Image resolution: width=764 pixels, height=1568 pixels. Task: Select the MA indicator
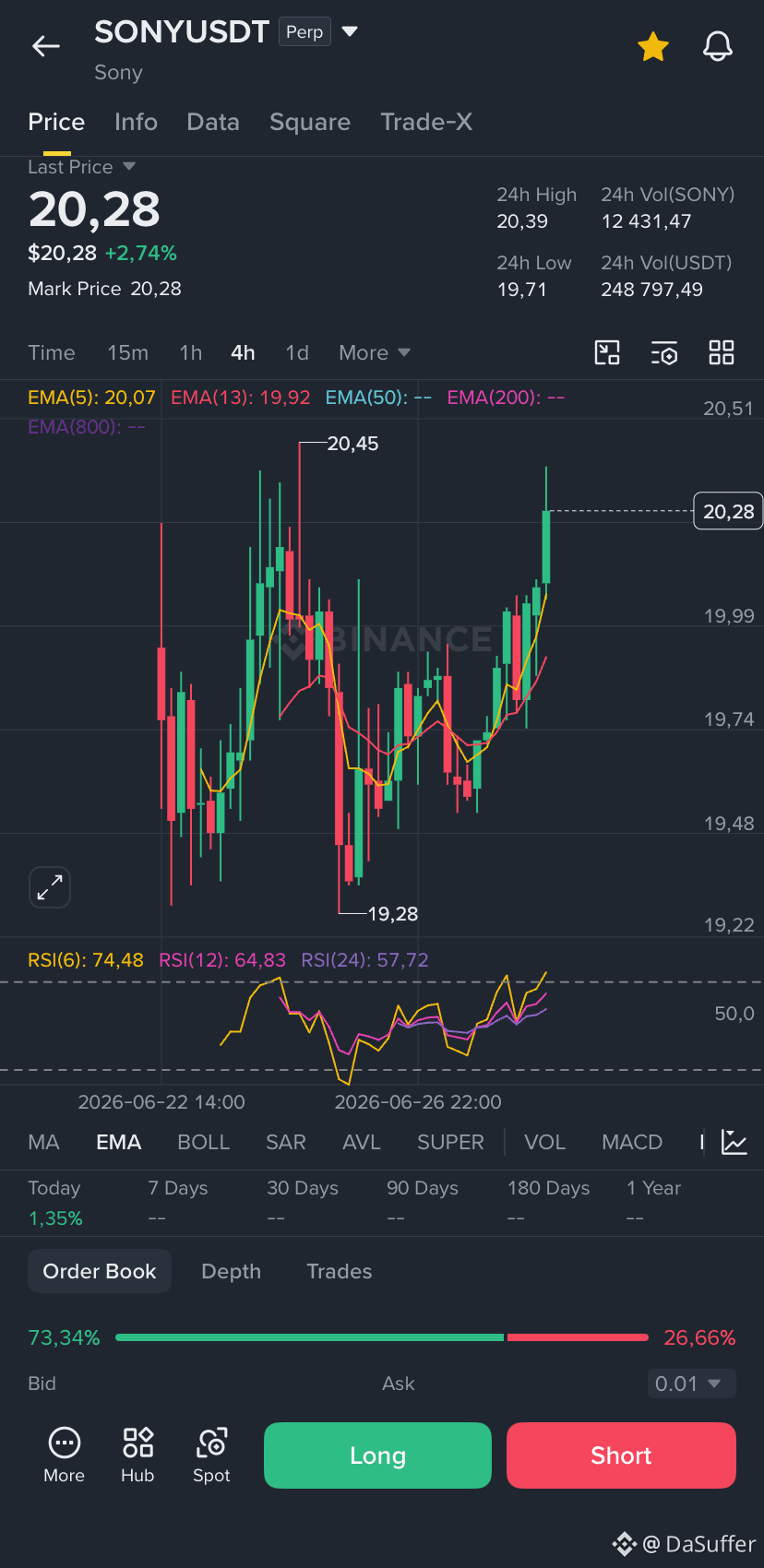coord(43,1142)
